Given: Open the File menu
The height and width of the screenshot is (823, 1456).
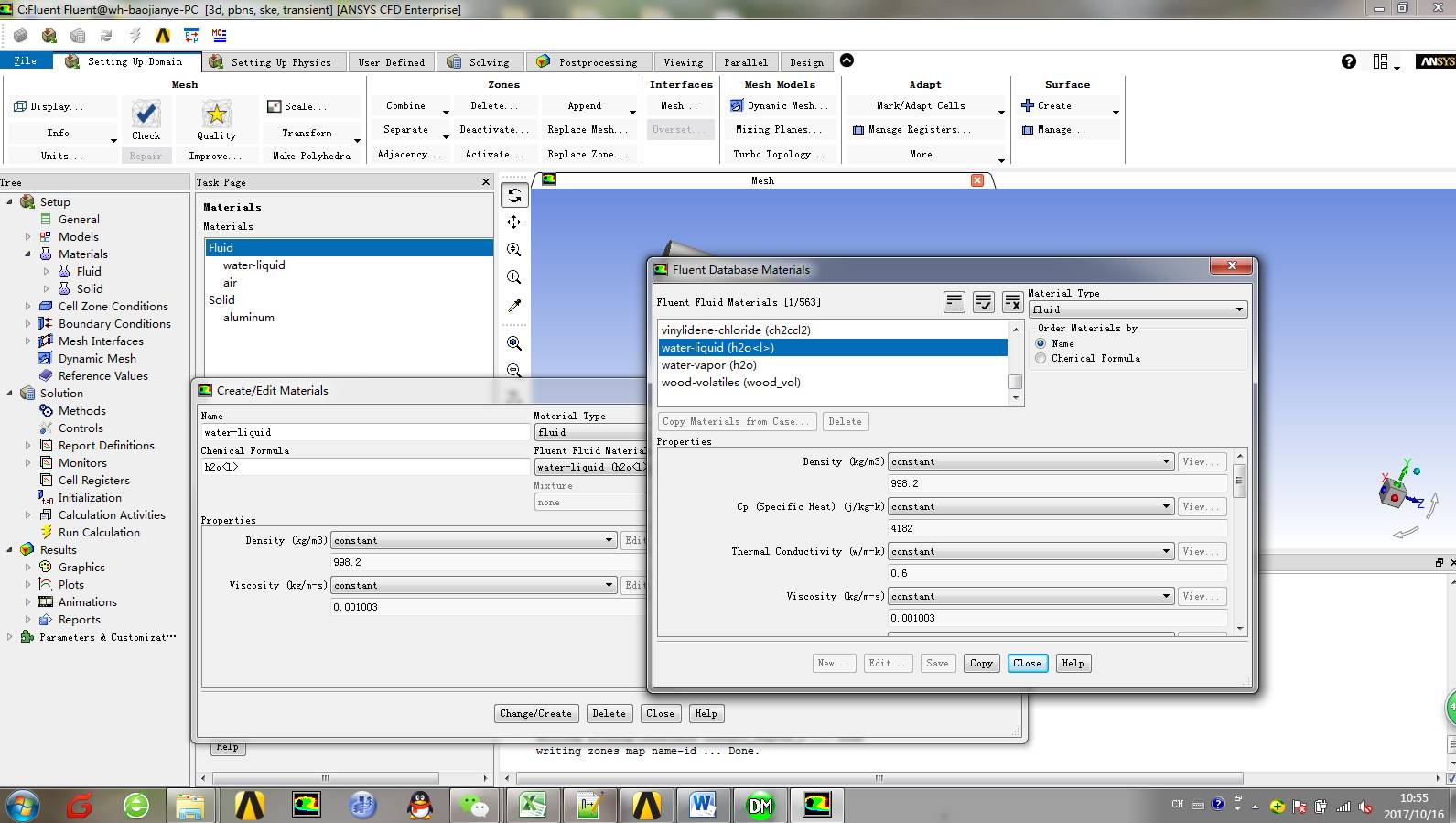Looking at the screenshot, I should [26, 60].
